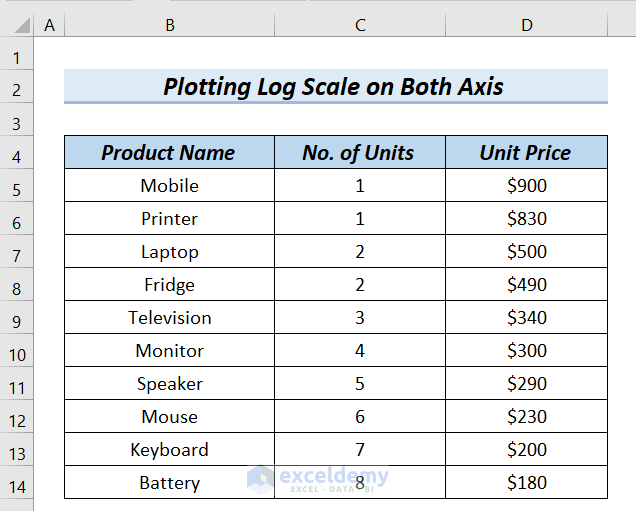Click the 'Product Name' header cell

(169, 153)
